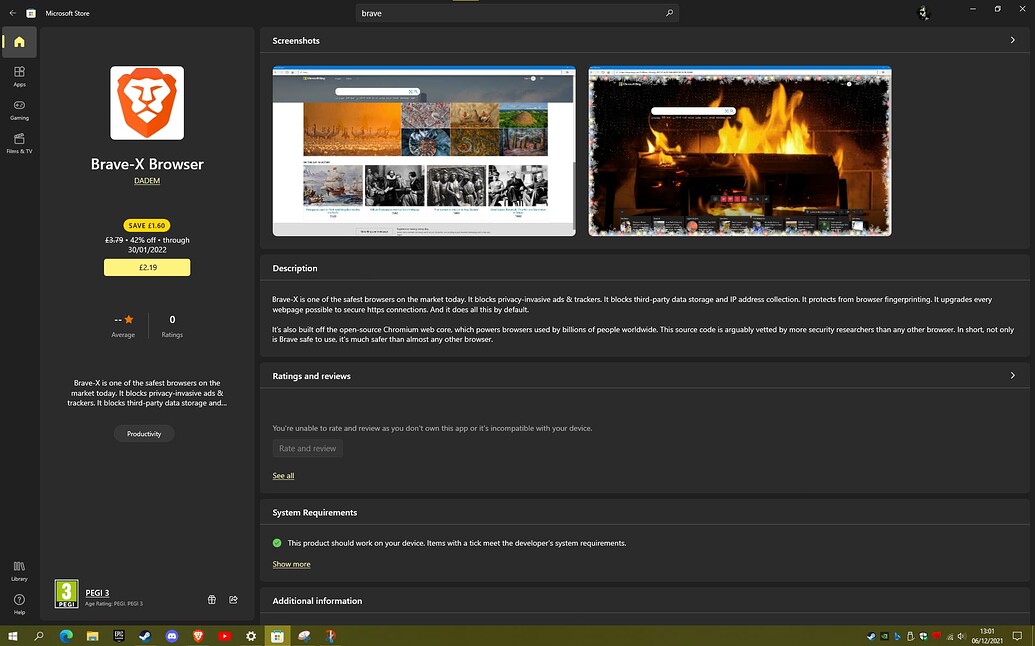This screenshot has width=1035, height=646.
Task: Expand the Ratings and reviews section
Action: pos(1012,375)
